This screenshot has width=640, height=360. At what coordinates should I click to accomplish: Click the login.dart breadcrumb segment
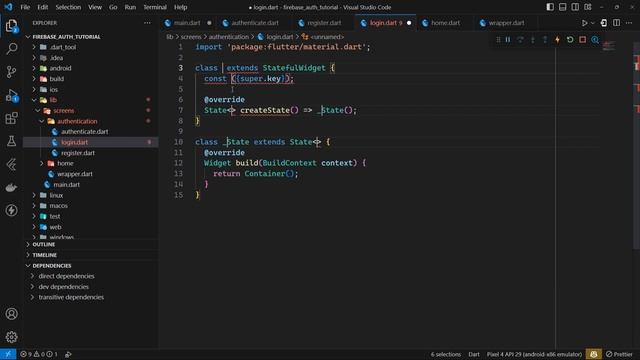point(279,37)
